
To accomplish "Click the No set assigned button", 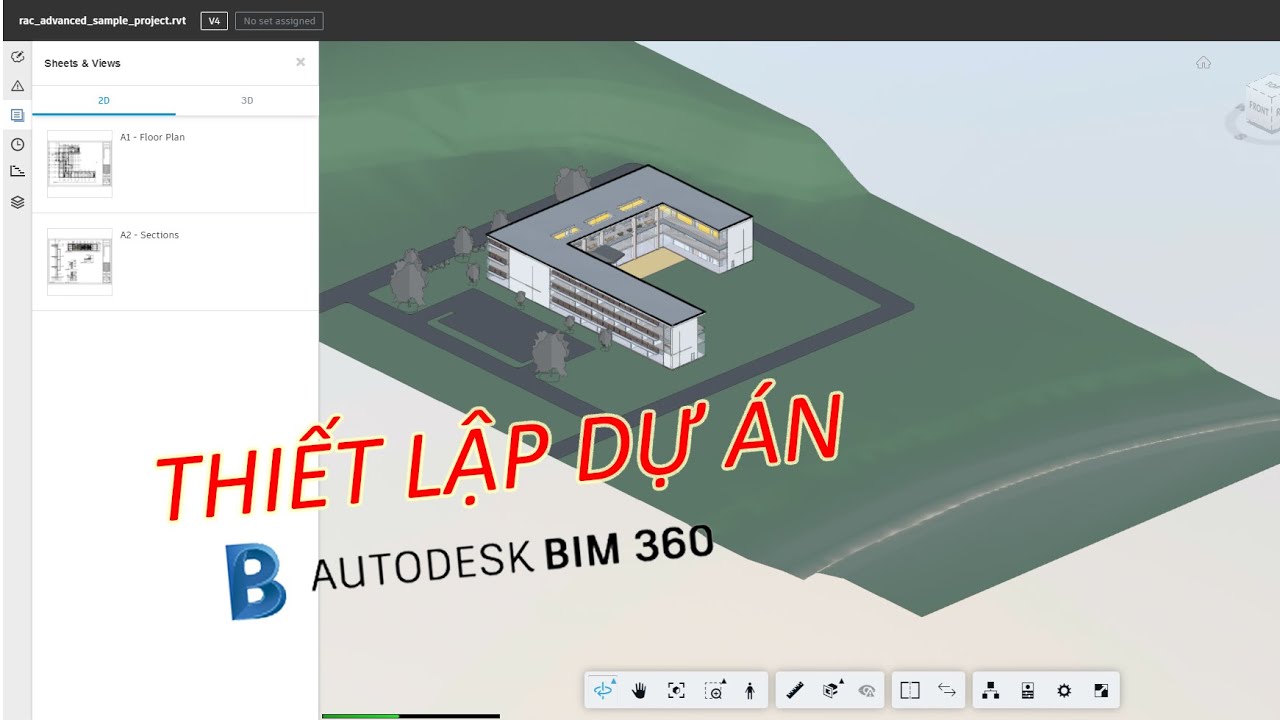I will pos(279,21).
